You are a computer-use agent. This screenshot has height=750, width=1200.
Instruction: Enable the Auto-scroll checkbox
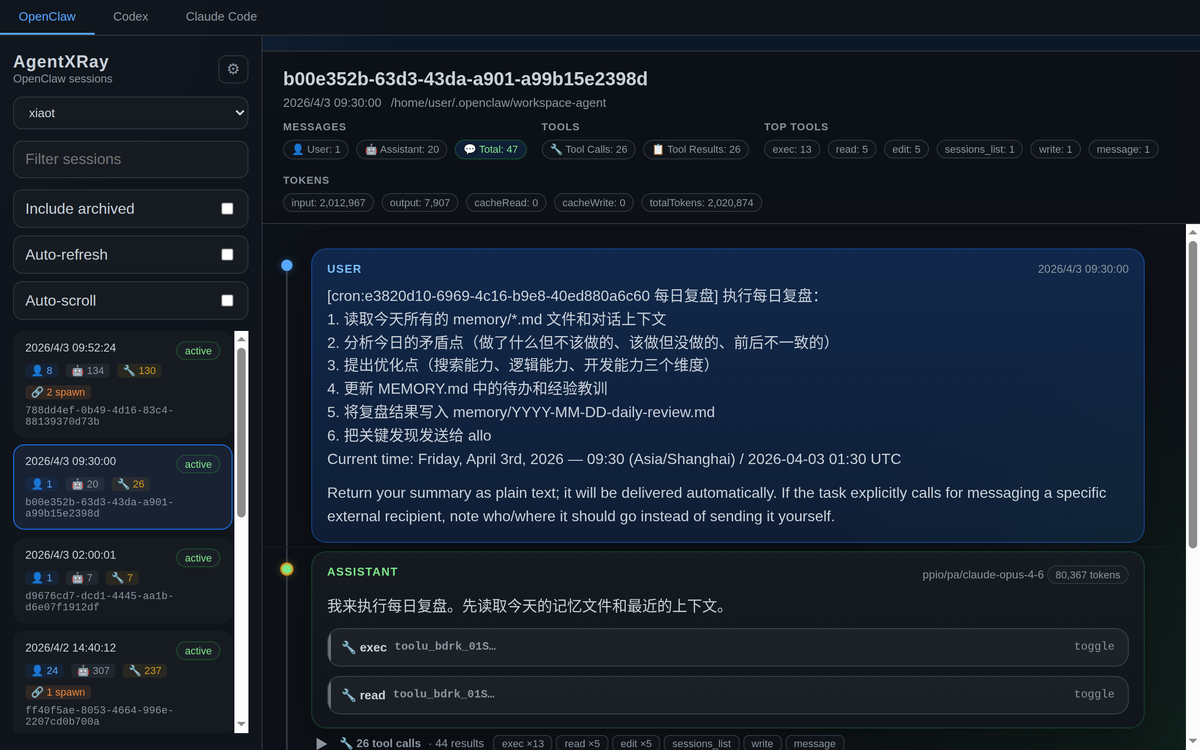(227, 301)
